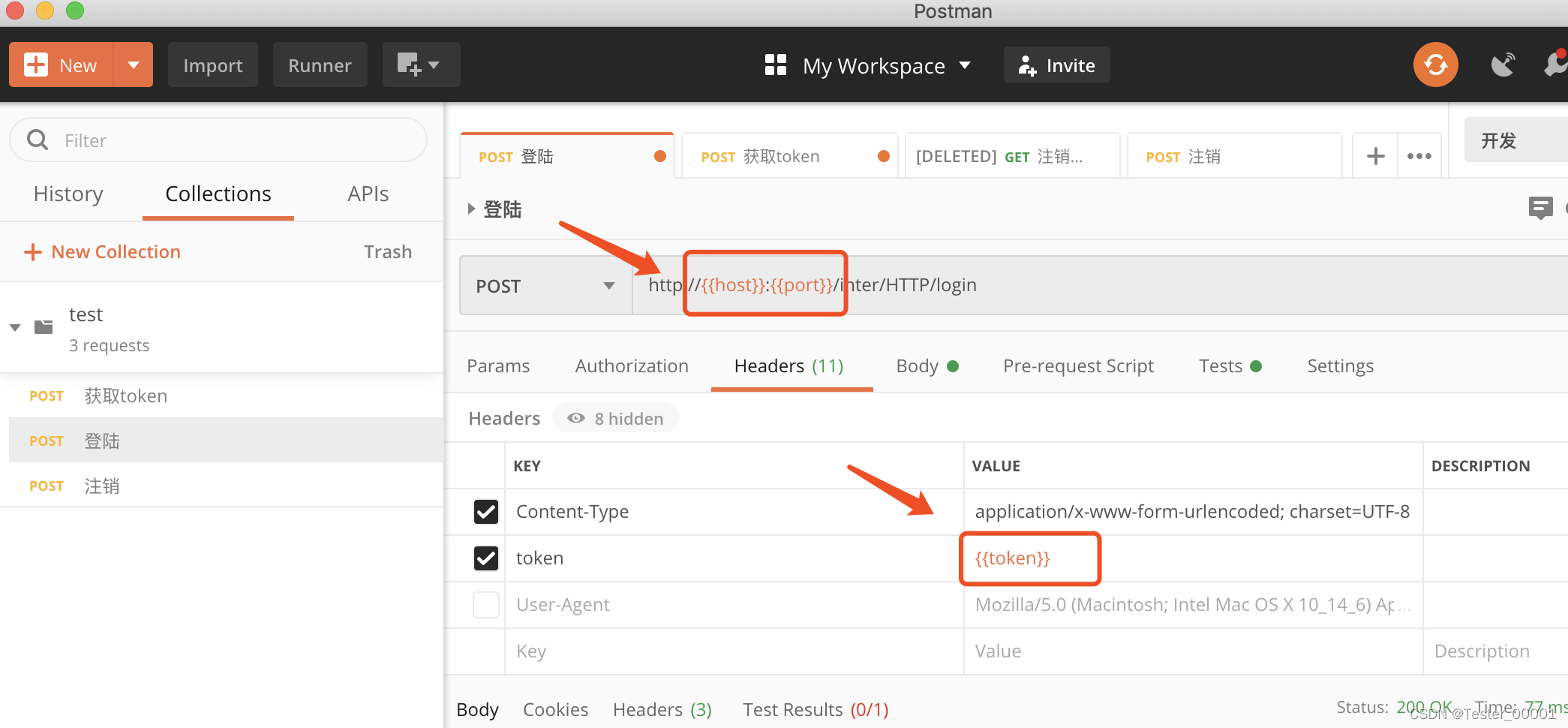Click the empty Value input field
The height and width of the screenshot is (728, 1568).
tap(1193, 651)
